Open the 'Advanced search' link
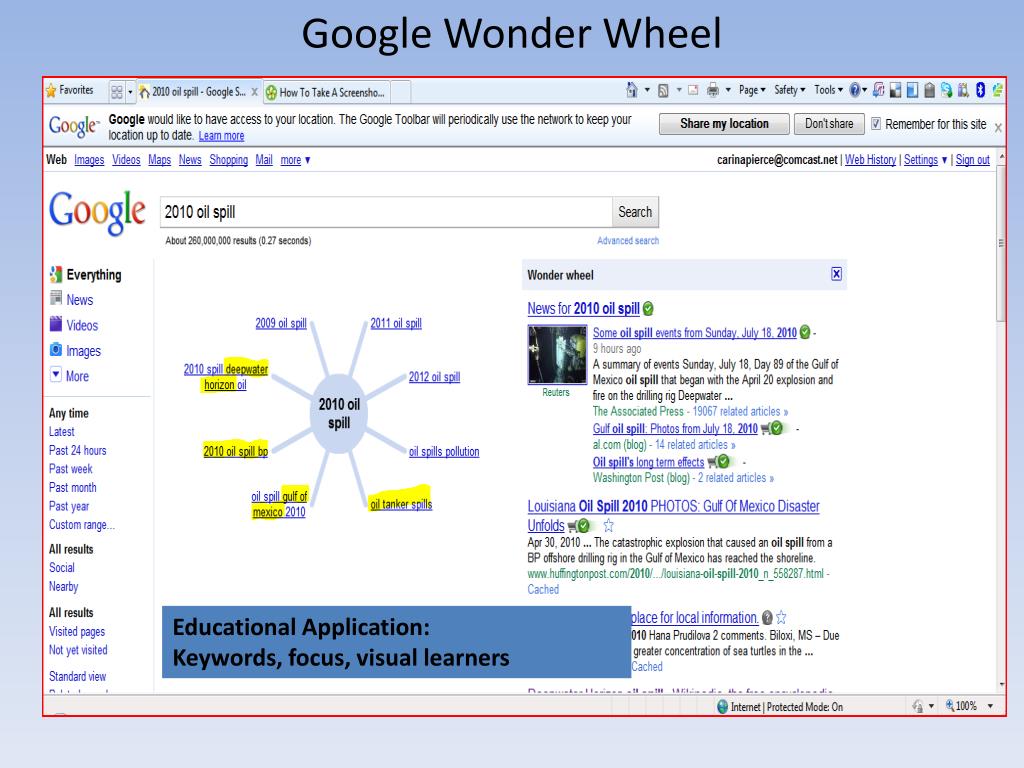The height and width of the screenshot is (768, 1024). point(628,240)
